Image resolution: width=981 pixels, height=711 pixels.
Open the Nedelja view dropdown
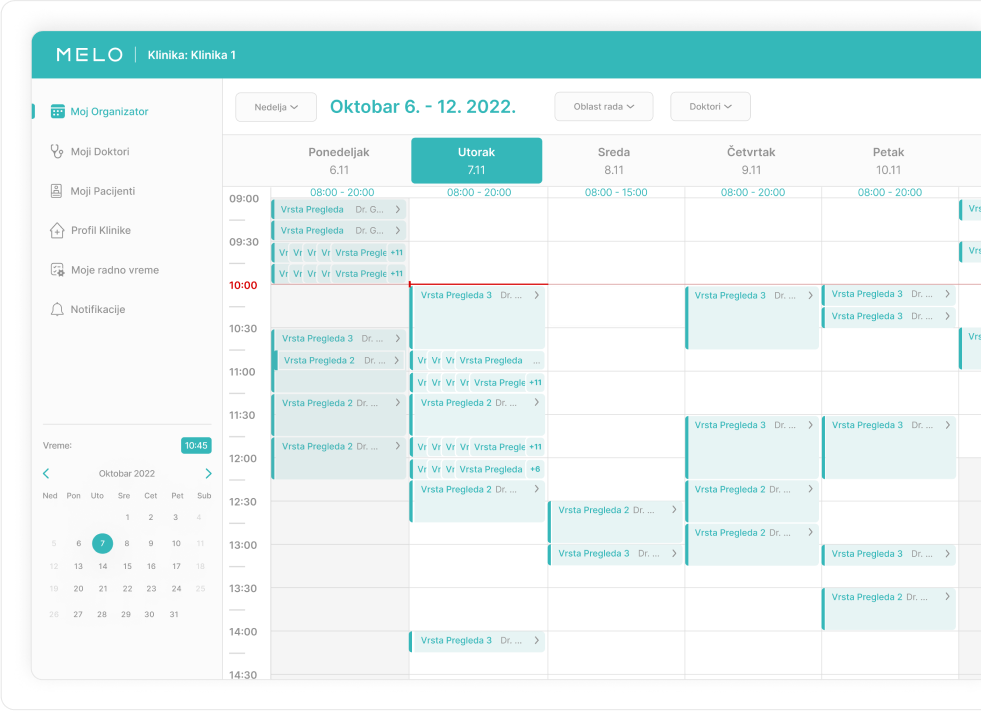coord(276,107)
